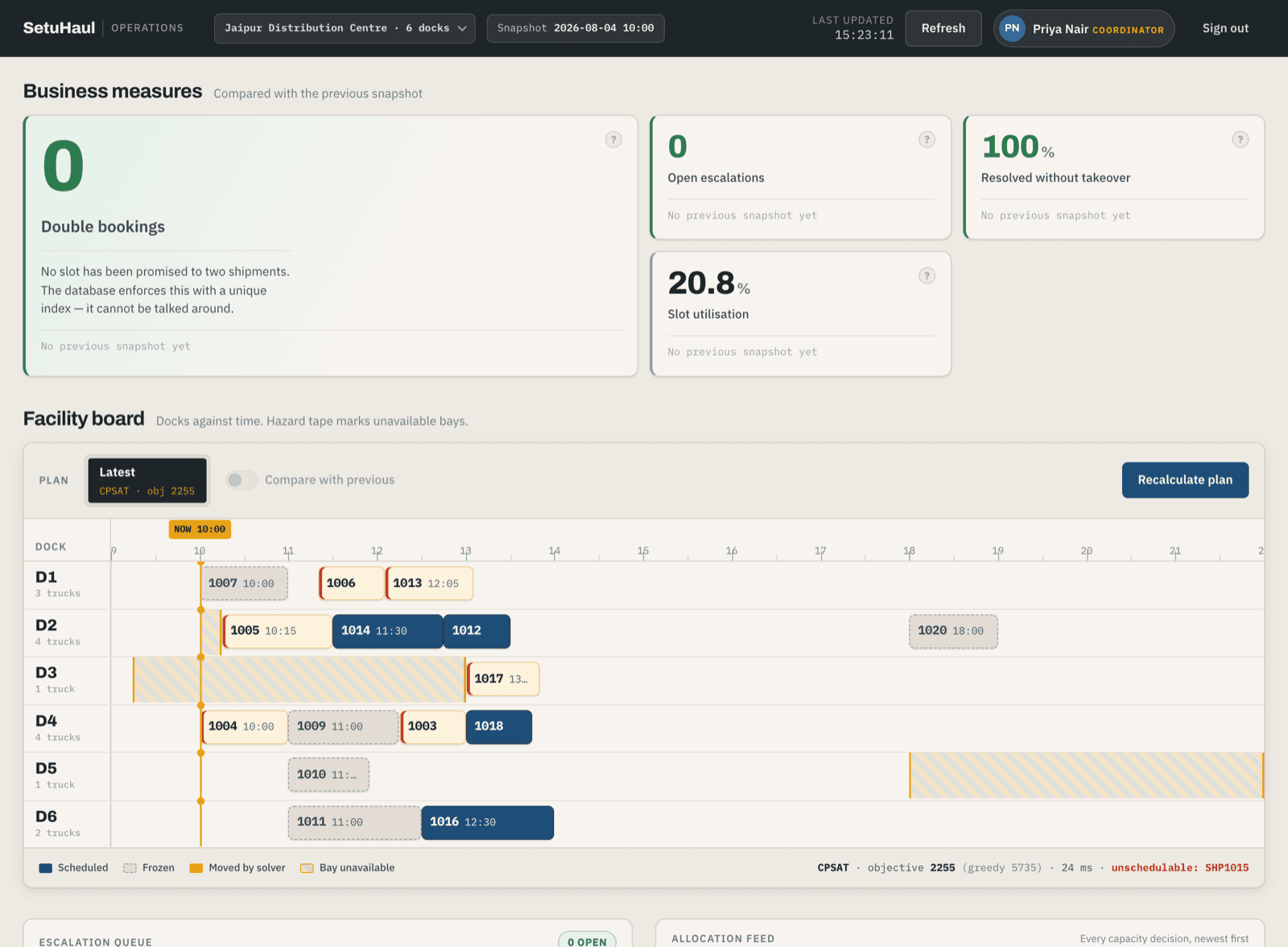The image size is (1288, 947).
Task: Select shipment 1011 on dock D6
Action: point(354,823)
